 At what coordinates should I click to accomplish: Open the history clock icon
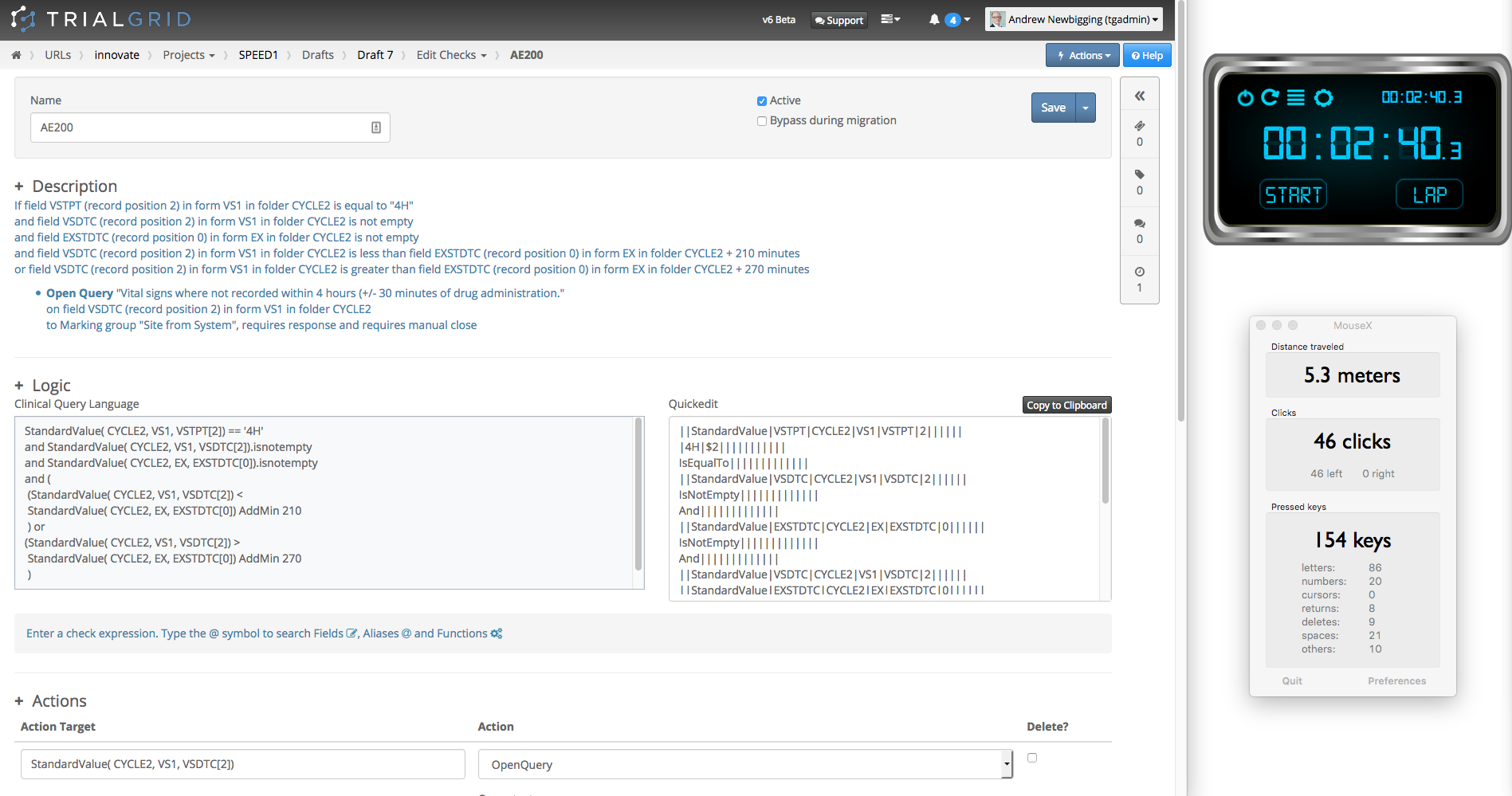coord(1139,272)
